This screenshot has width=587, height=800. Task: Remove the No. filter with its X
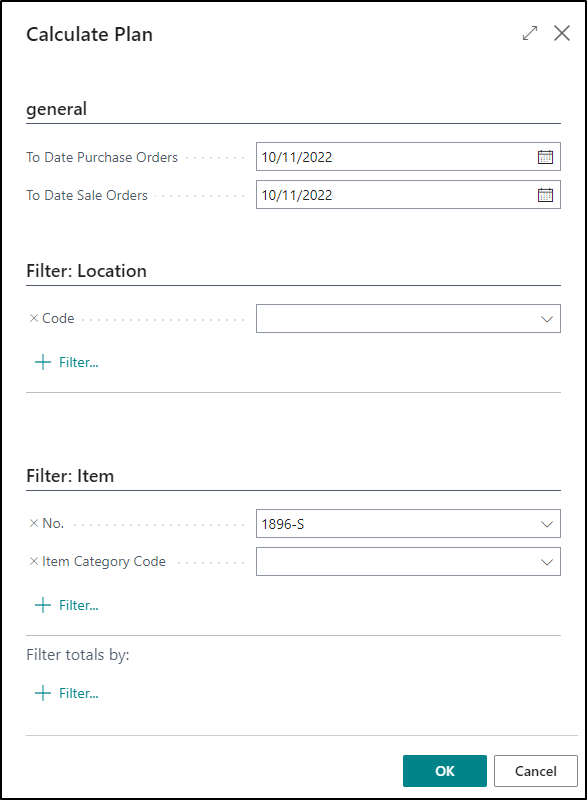[x=34, y=523]
